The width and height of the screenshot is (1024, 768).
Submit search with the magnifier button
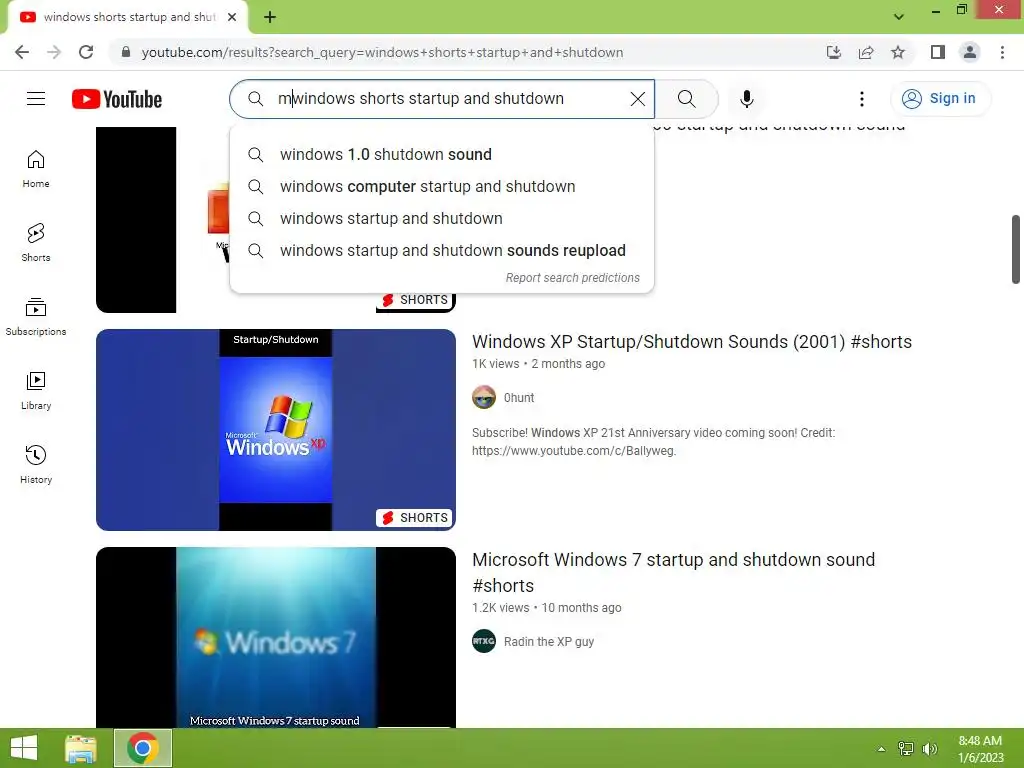point(686,99)
